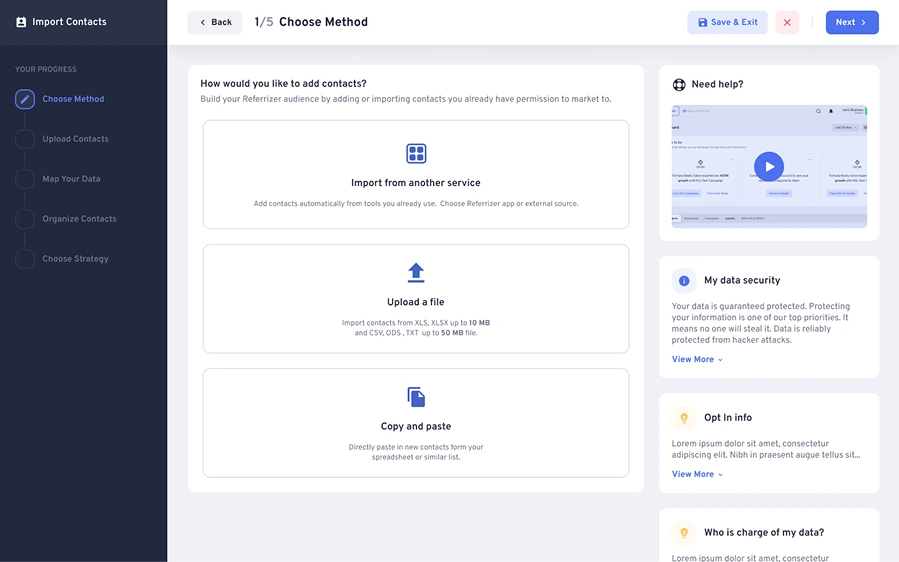Click lightbulb icon beside Who is charge of my data
The width and height of the screenshot is (899, 562).
684,533
